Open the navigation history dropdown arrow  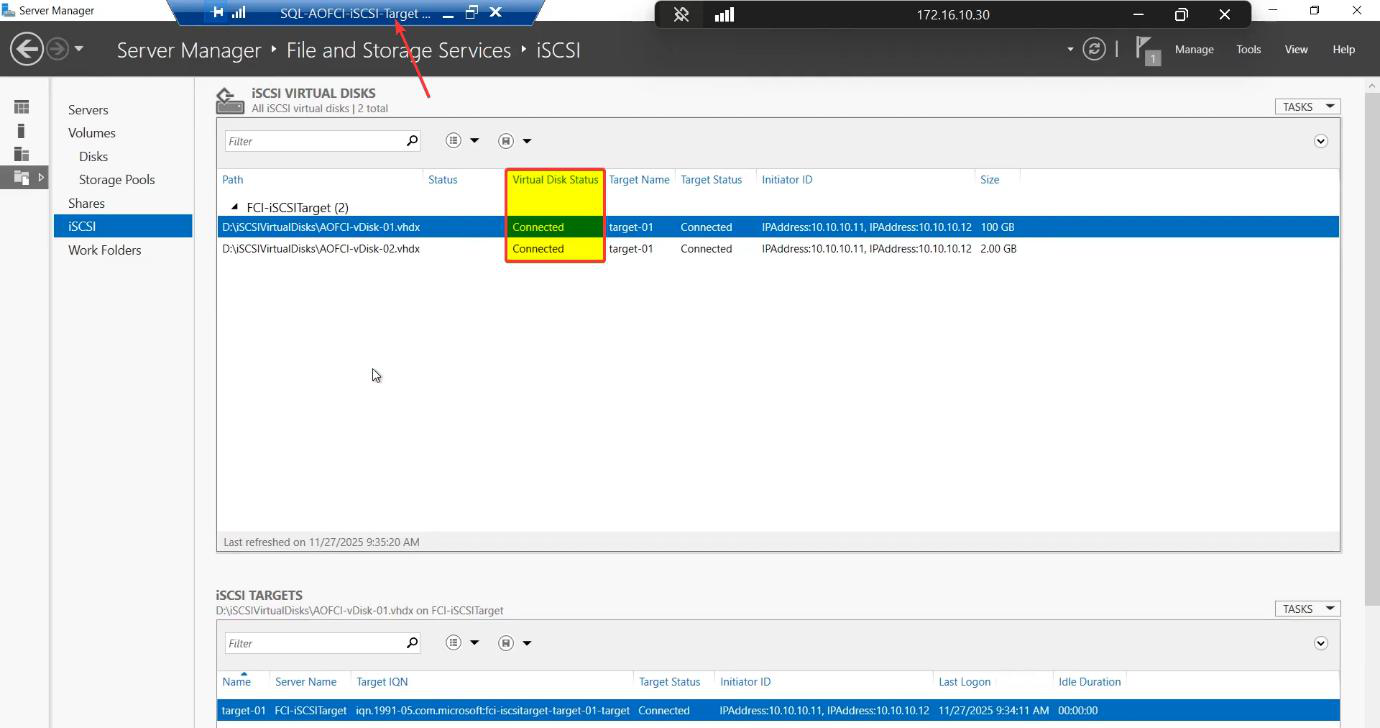(x=79, y=49)
